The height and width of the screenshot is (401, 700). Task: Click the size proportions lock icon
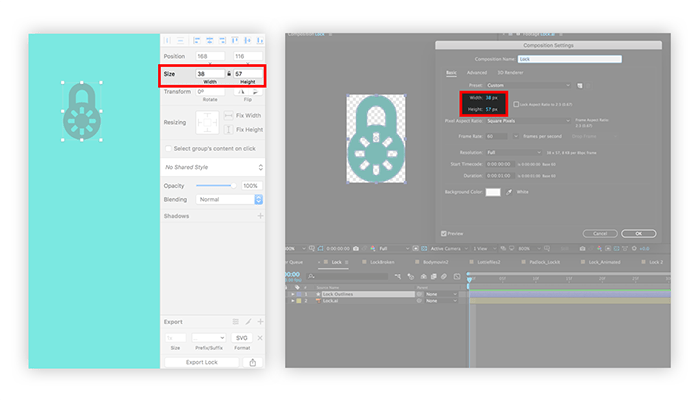tap(229, 74)
